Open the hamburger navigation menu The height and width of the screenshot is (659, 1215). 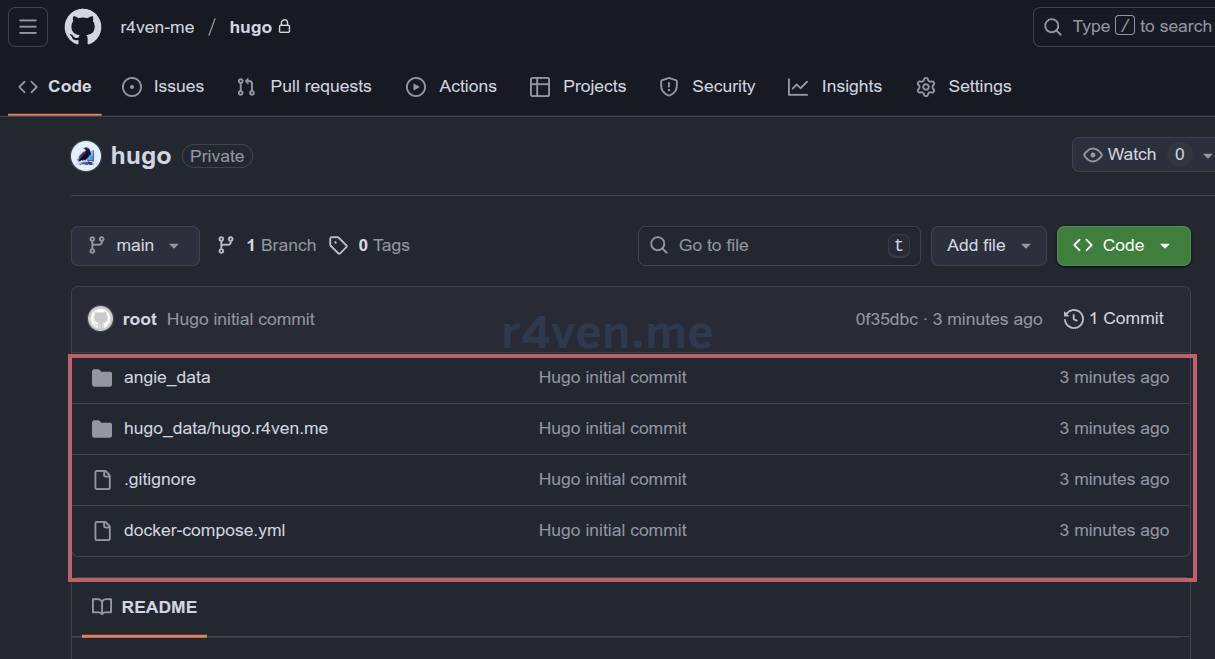coord(28,27)
